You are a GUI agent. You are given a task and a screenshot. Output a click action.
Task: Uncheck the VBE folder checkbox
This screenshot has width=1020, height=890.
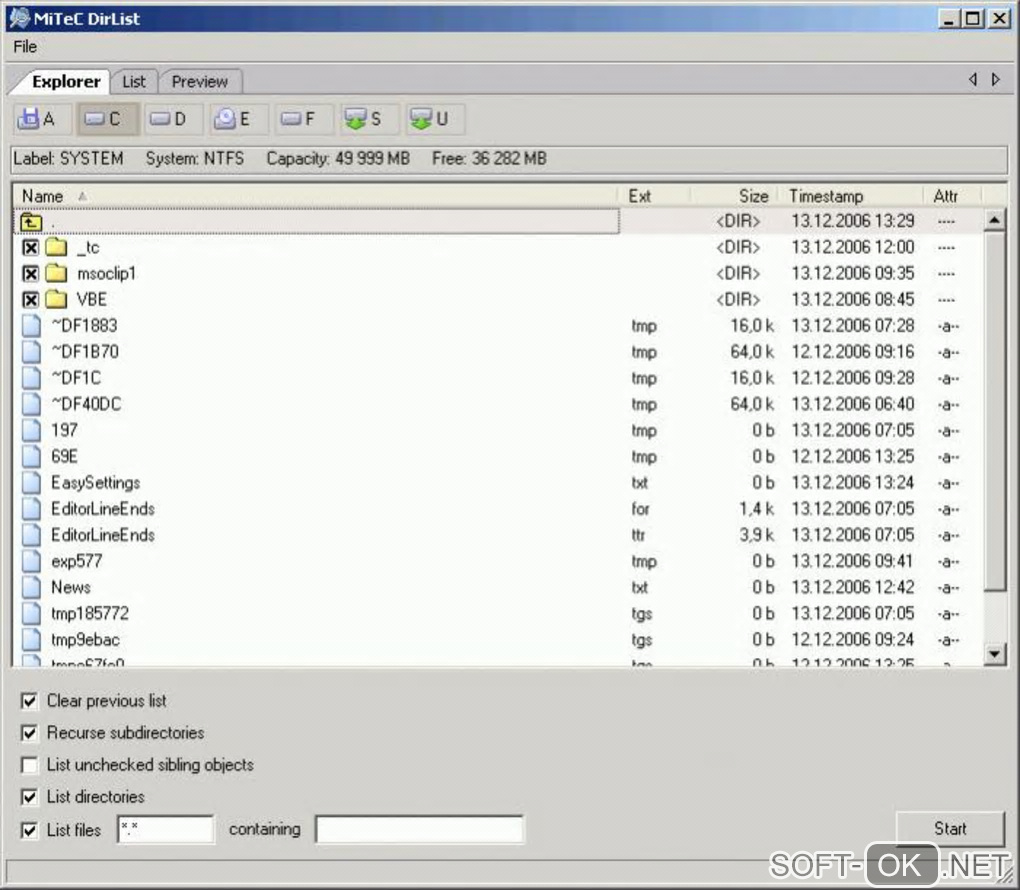click(x=31, y=299)
